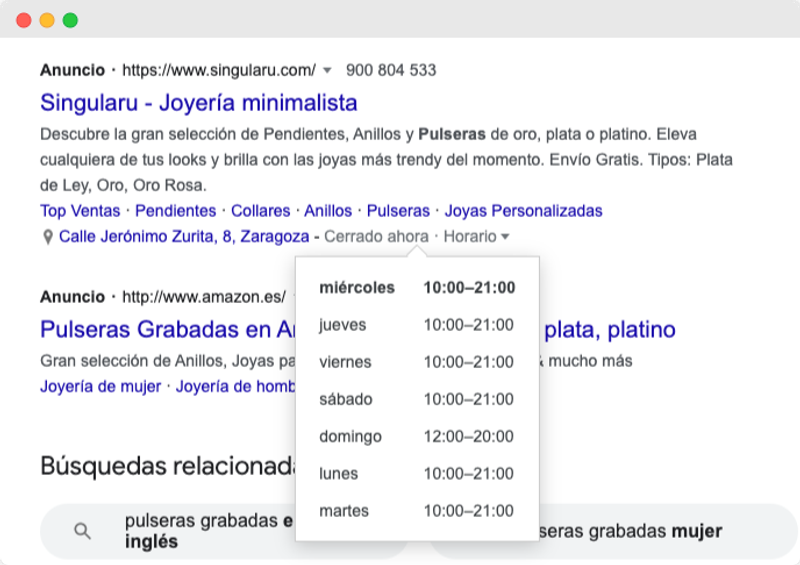This screenshot has width=800, height=565.
Task: Click the location pin icon
Action: pos(47,237)
